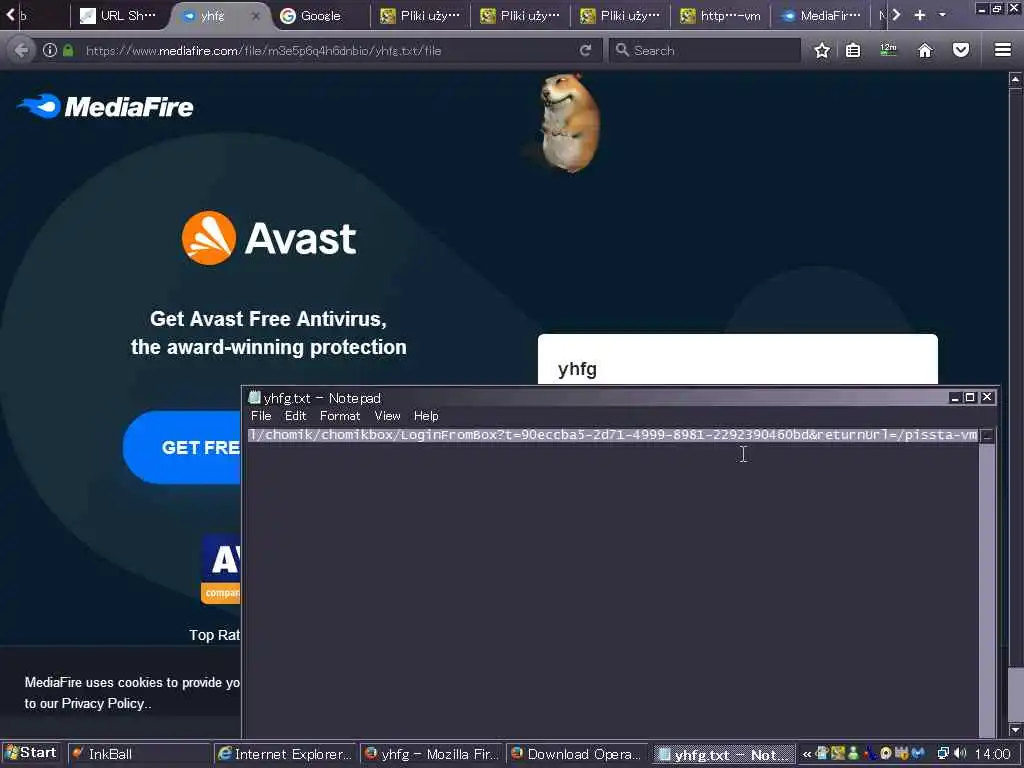Switch to yhfg - Mozilla Firefox taskbar button
1024x768 pixels.
(x=431, y=754)
